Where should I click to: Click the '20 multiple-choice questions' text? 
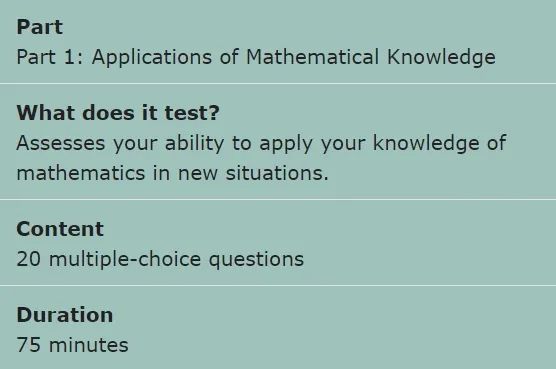coord(160,259)
